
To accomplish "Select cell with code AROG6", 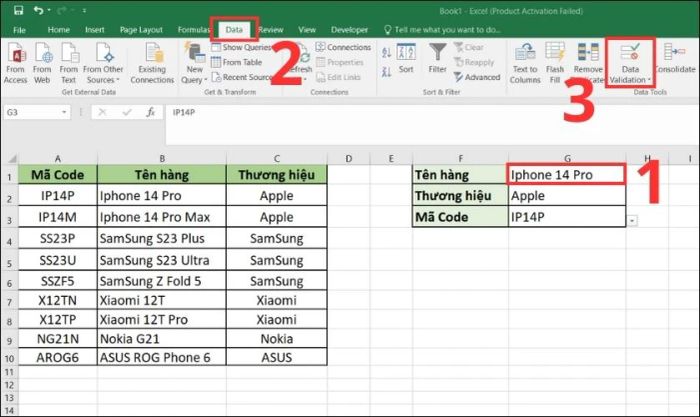I will coord(58,357).
